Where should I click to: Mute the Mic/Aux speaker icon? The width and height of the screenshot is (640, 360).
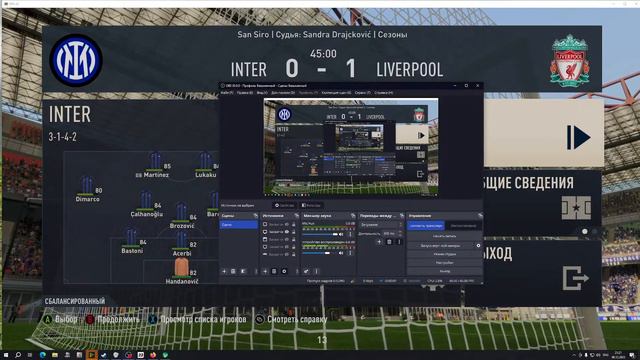(341, 234)
